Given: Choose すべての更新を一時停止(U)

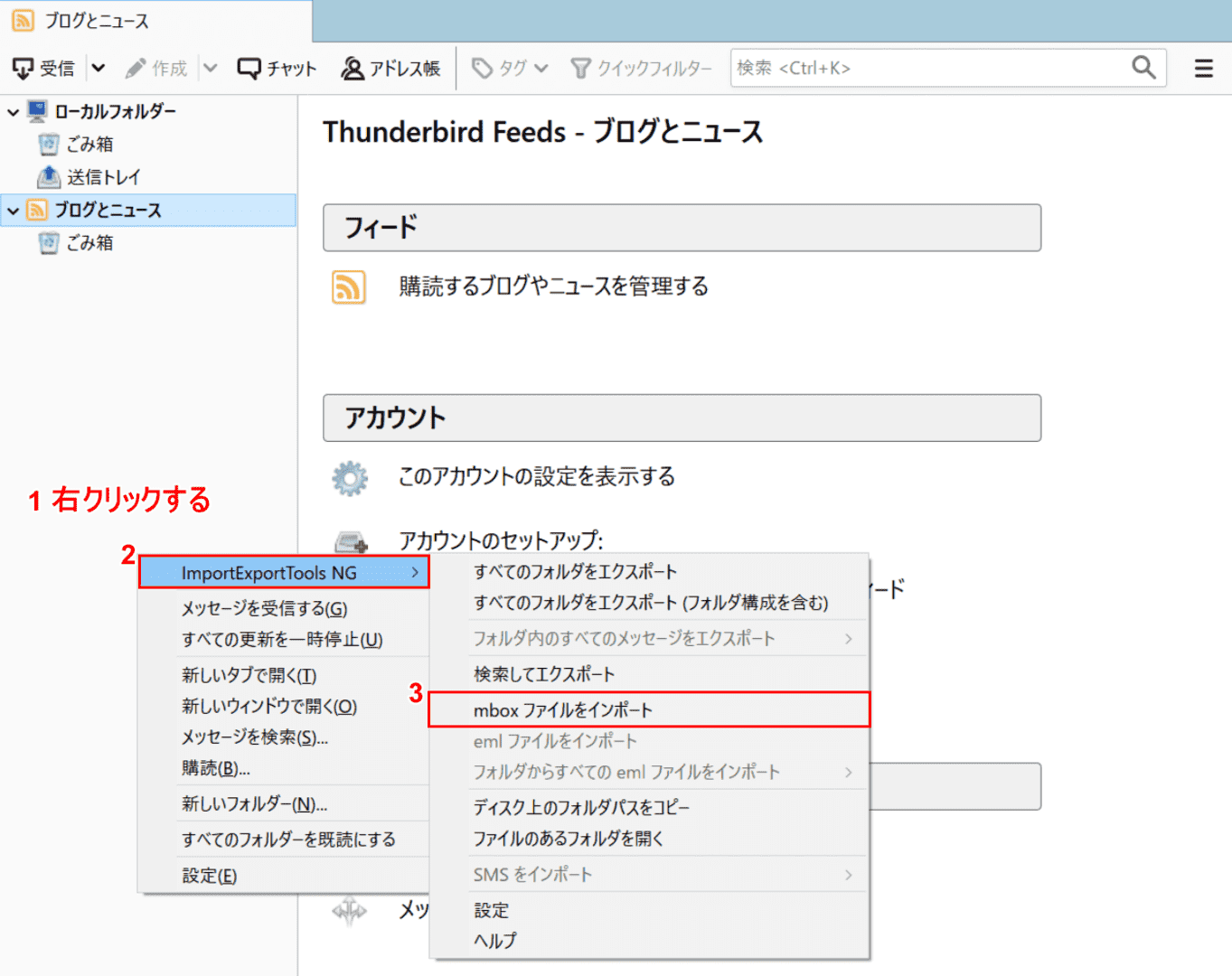Looking at the screenshot, I should tap(284, 640).
